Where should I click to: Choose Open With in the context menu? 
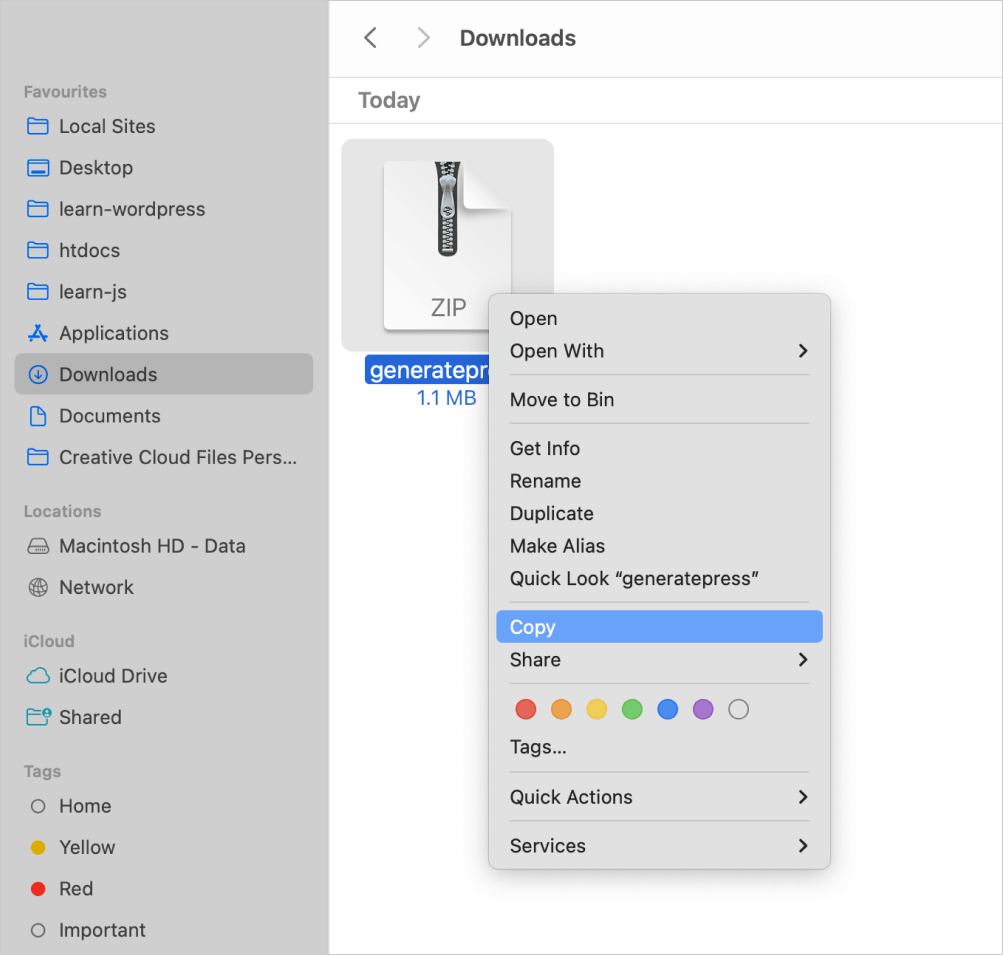659,351
